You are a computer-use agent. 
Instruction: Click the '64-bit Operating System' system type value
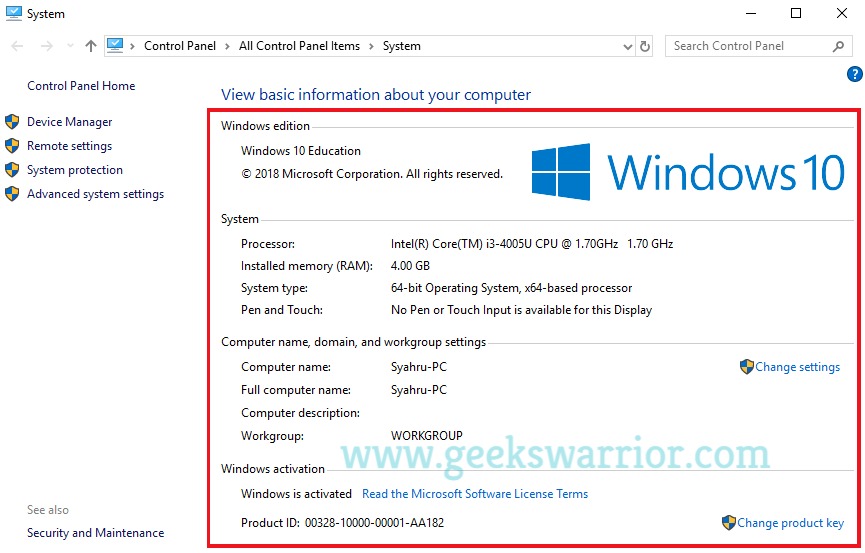(511, 288)
